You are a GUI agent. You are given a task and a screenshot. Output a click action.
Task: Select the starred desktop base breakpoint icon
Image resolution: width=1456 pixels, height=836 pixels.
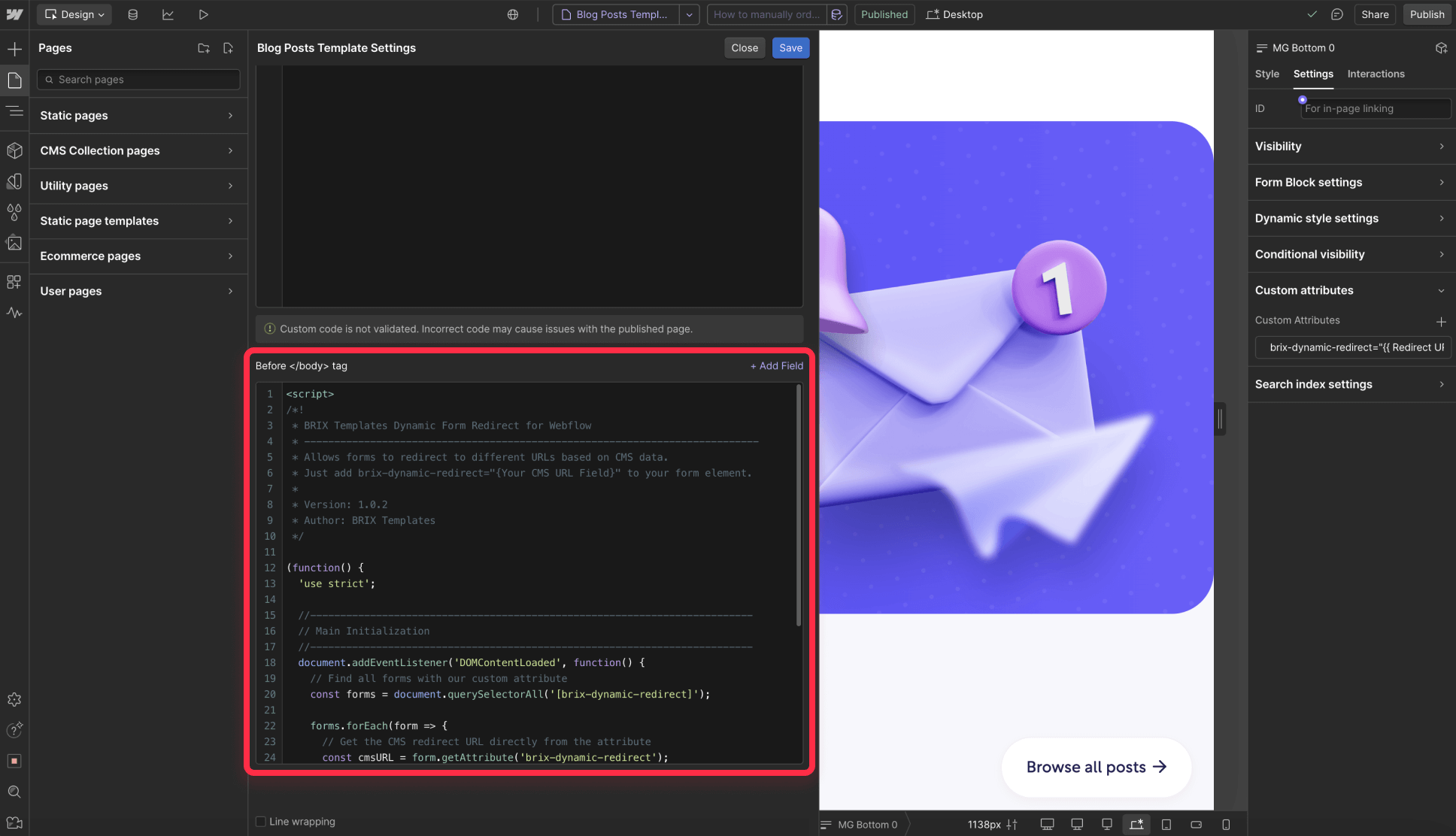pyautogui.click(x=1136, y=825)
